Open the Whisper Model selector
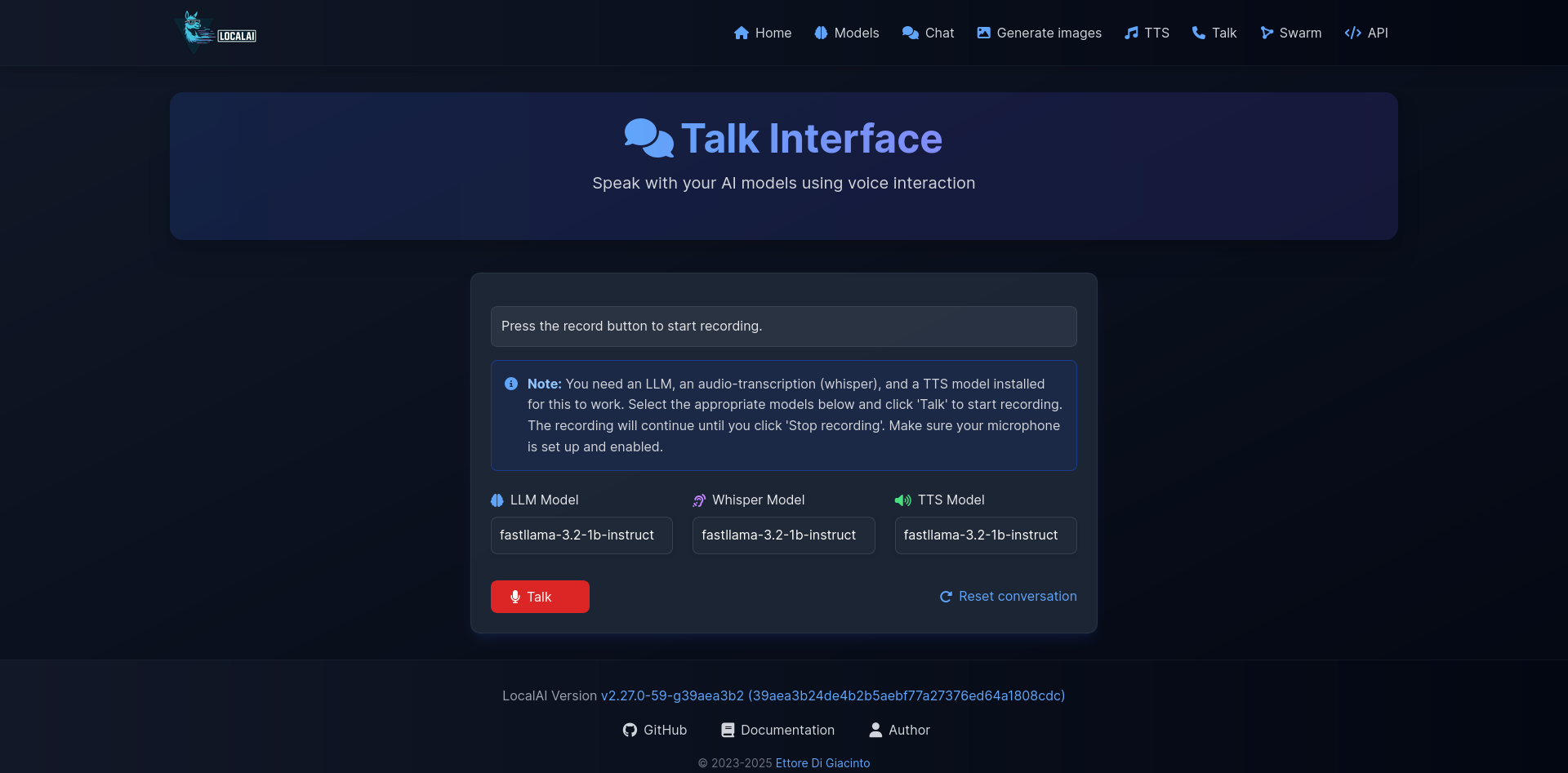 pyautogui.click(x=782, y=535)
